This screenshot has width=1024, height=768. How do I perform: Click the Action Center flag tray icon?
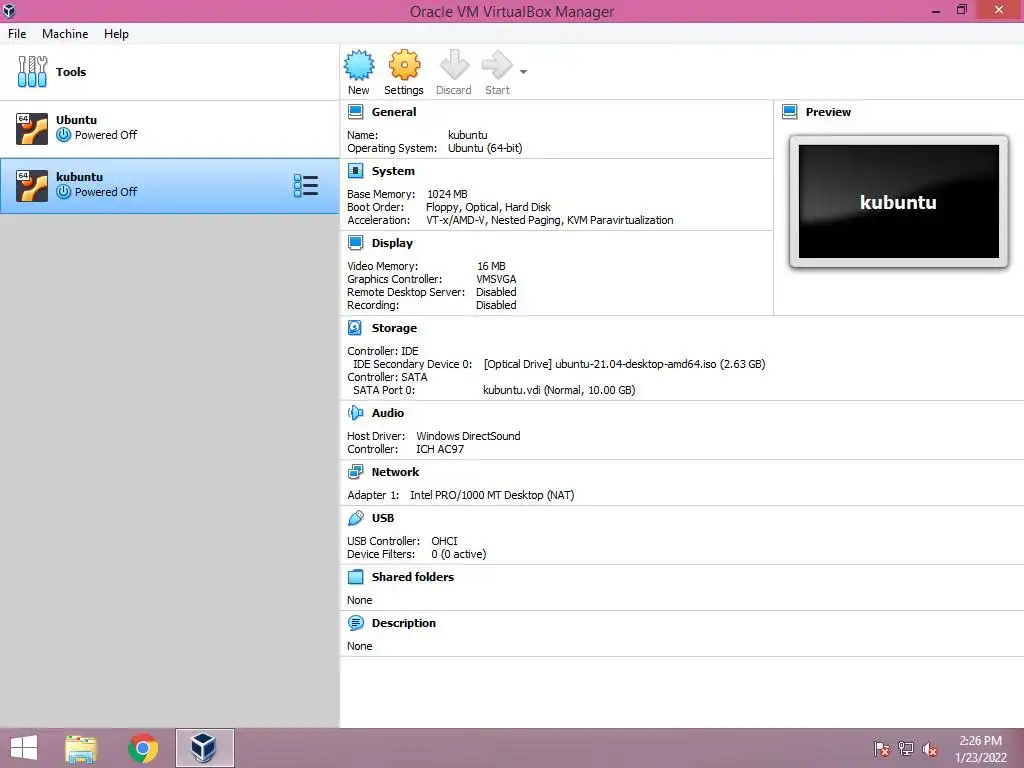(881, 749)
